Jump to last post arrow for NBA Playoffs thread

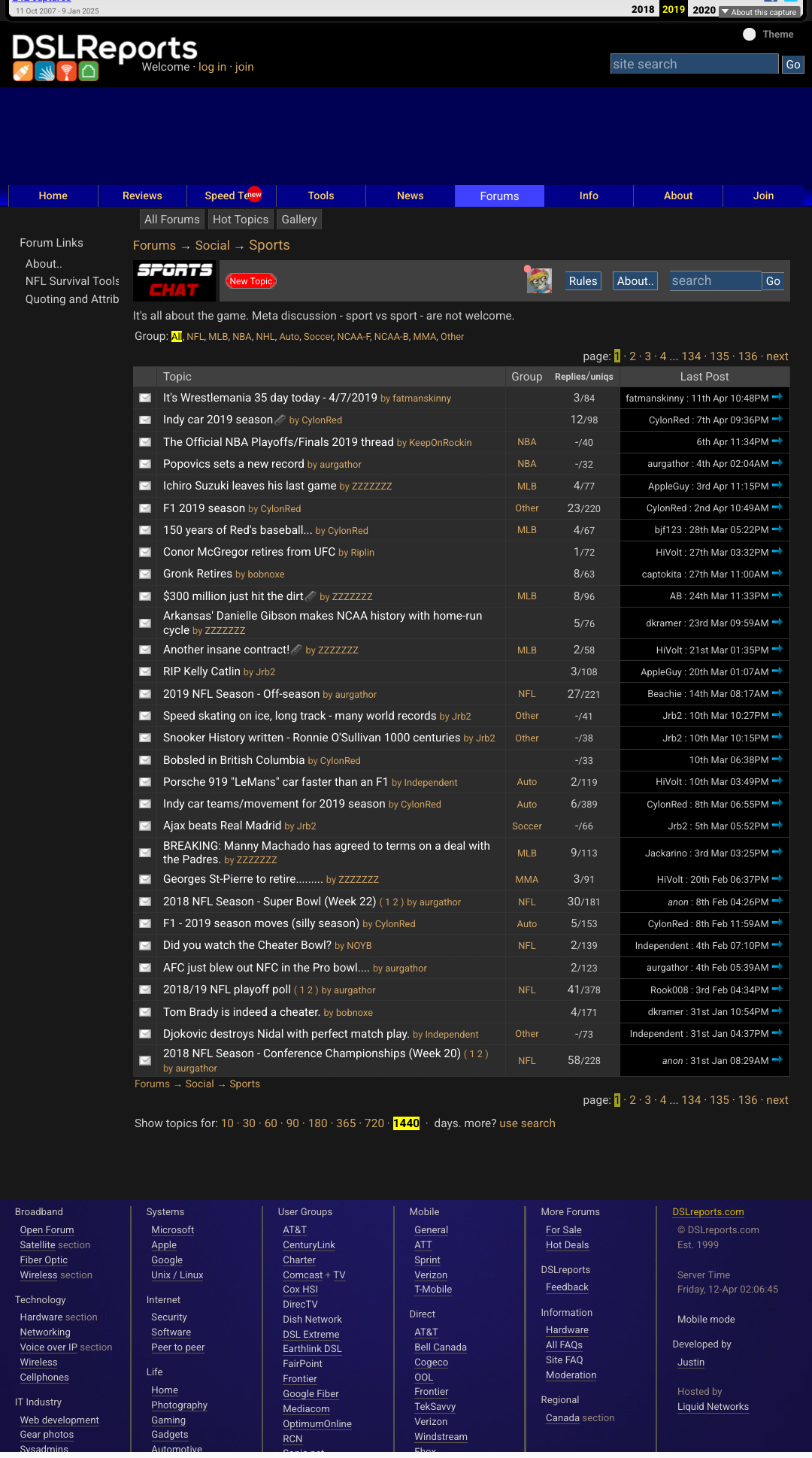777,441
